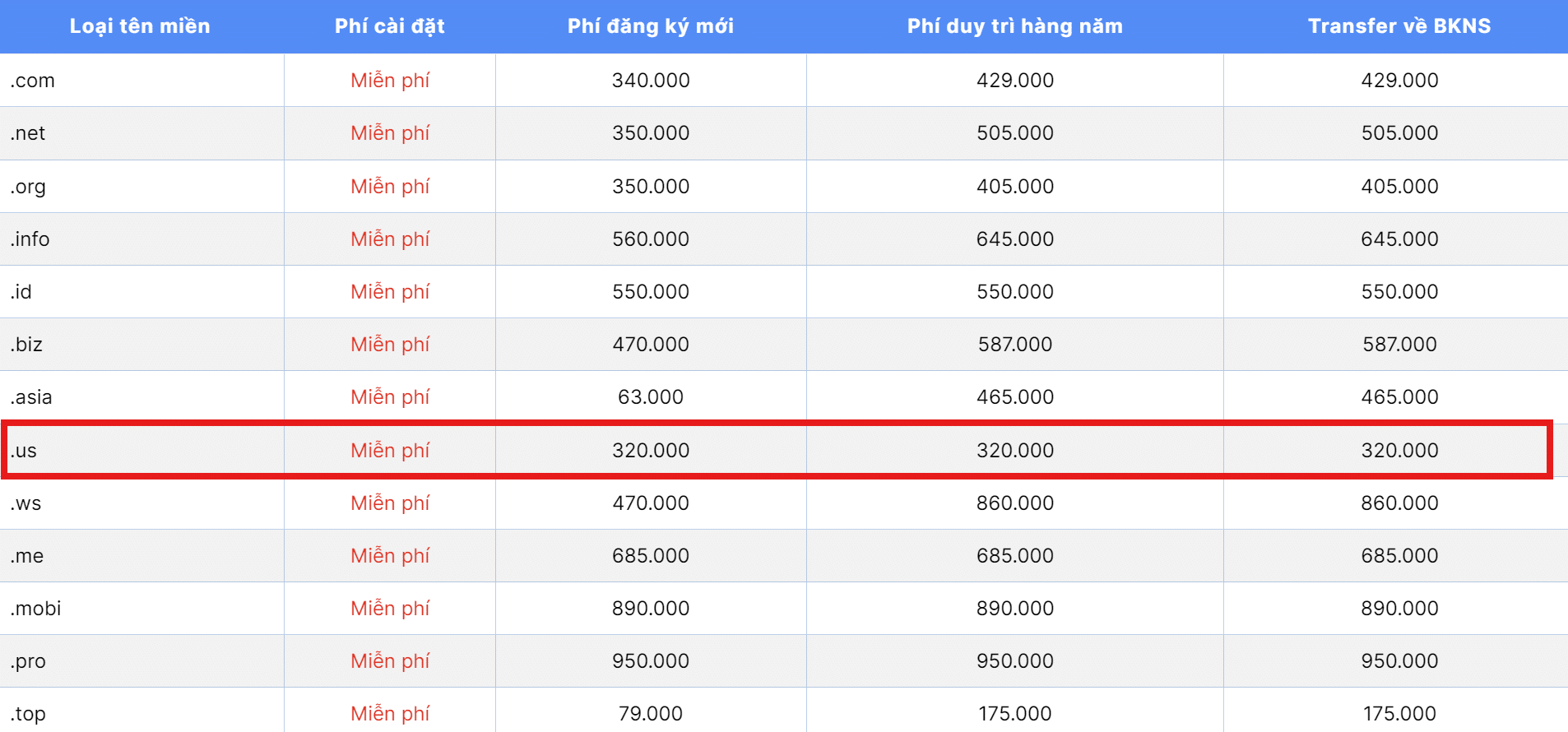Screen dimensions: 1568x732
Task: Click the .me domain name cell
Action: [27, 556]
